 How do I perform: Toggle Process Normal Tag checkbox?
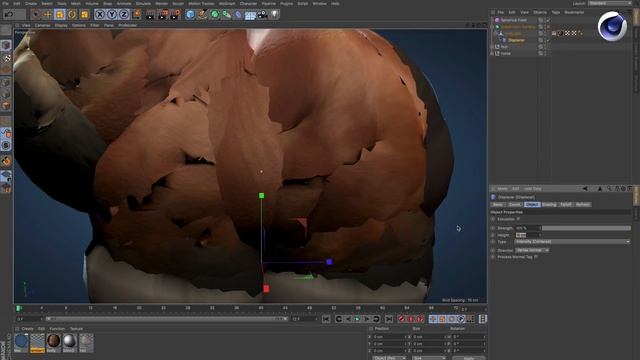click(x=536, y=257)
